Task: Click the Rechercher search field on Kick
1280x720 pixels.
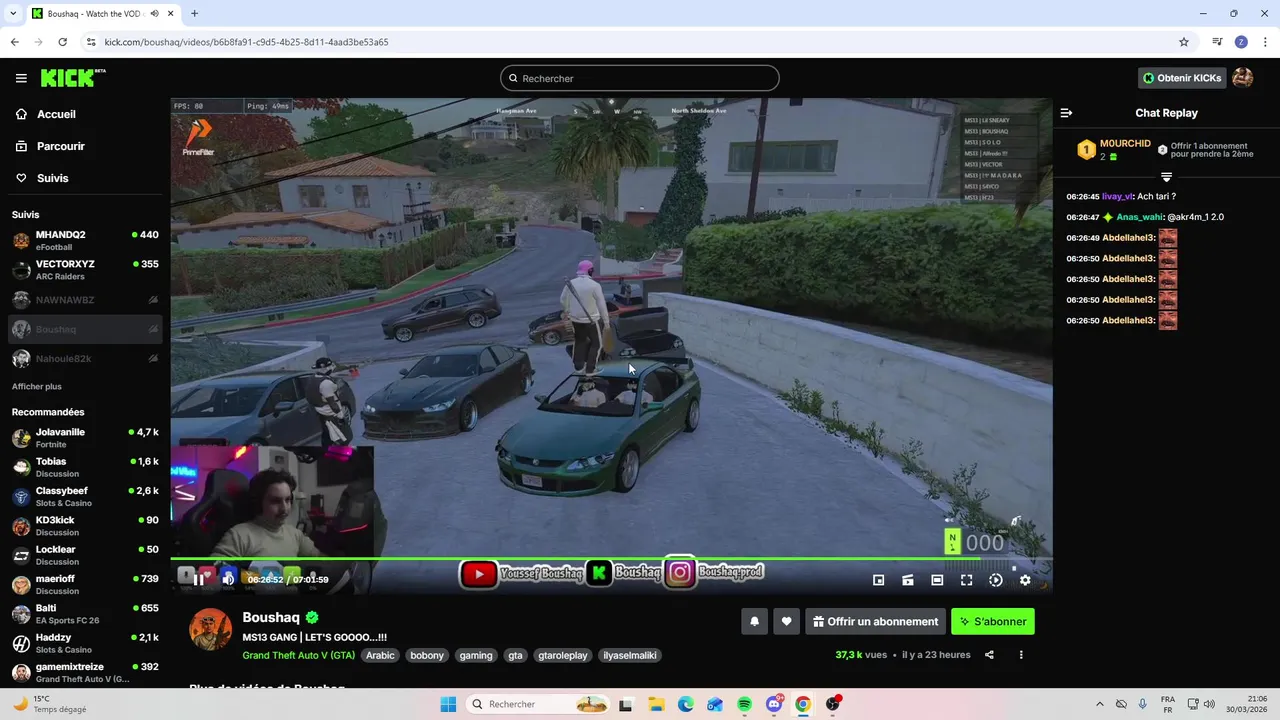Action: point(640,78)
